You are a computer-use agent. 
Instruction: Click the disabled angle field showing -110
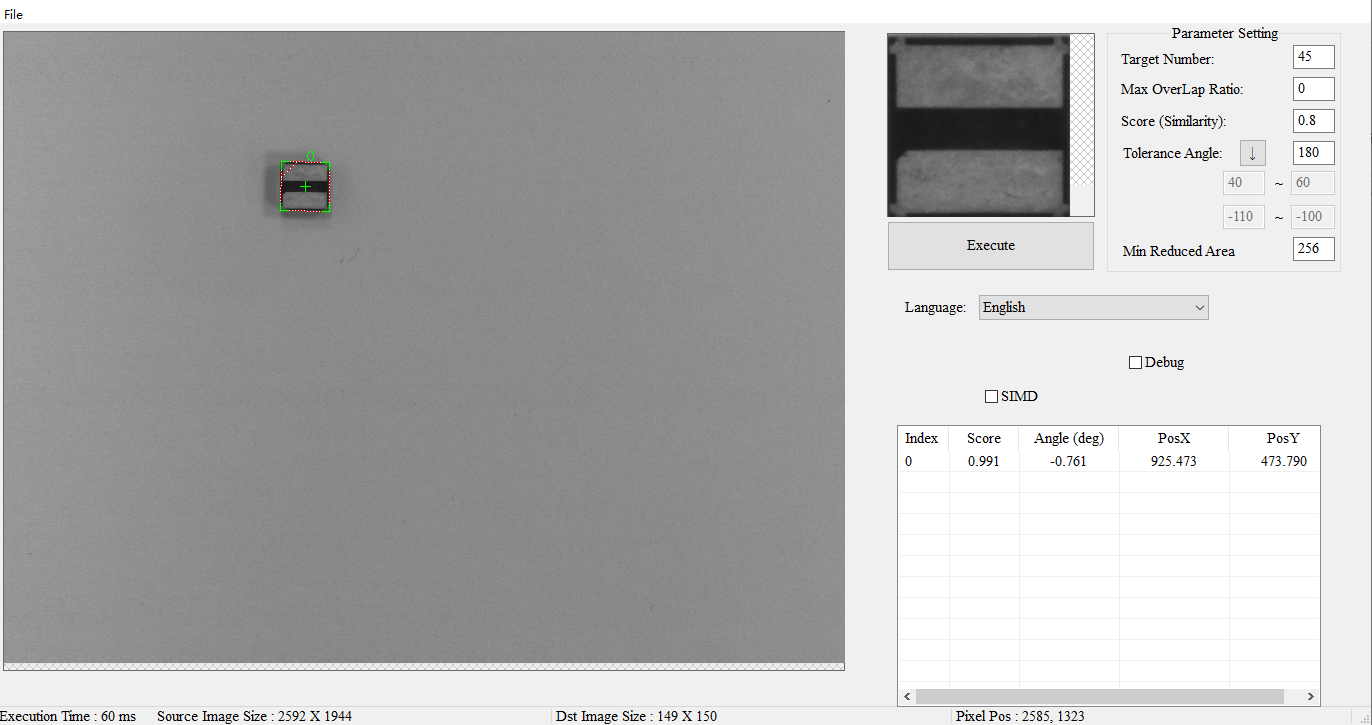tap(1244, 216)
